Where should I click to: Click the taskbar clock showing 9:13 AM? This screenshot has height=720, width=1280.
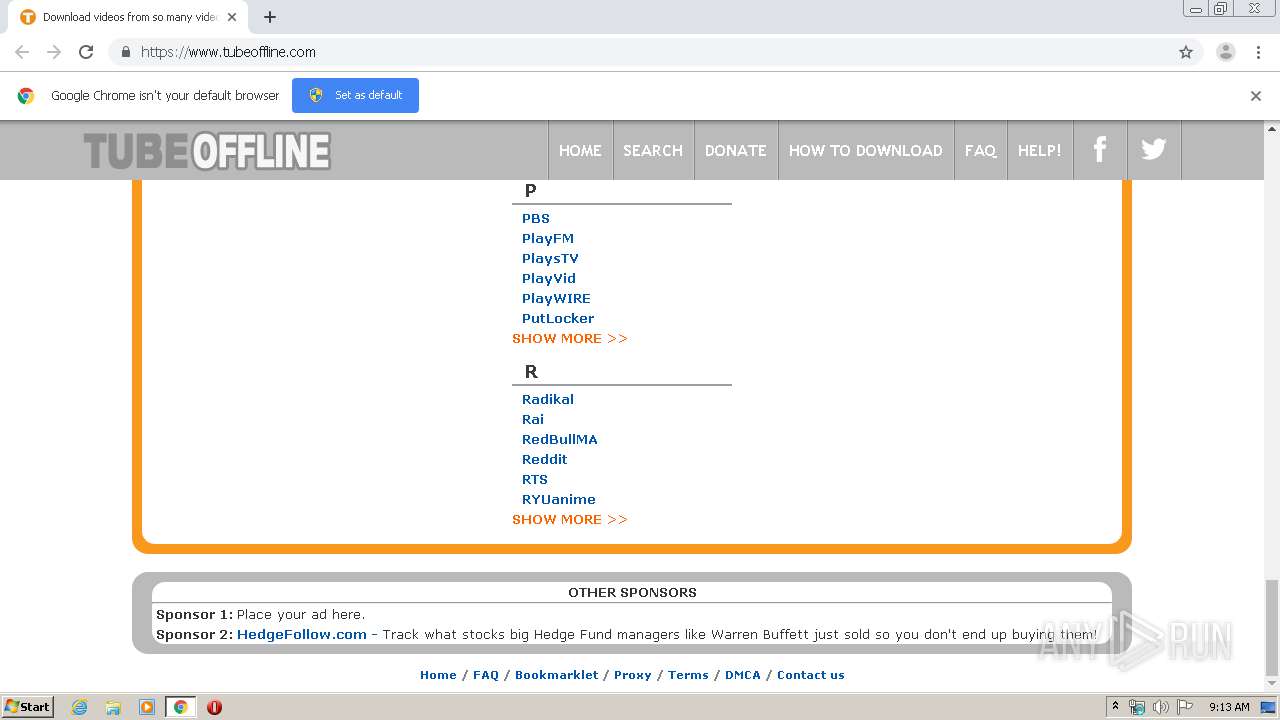tap(1229, 707)
